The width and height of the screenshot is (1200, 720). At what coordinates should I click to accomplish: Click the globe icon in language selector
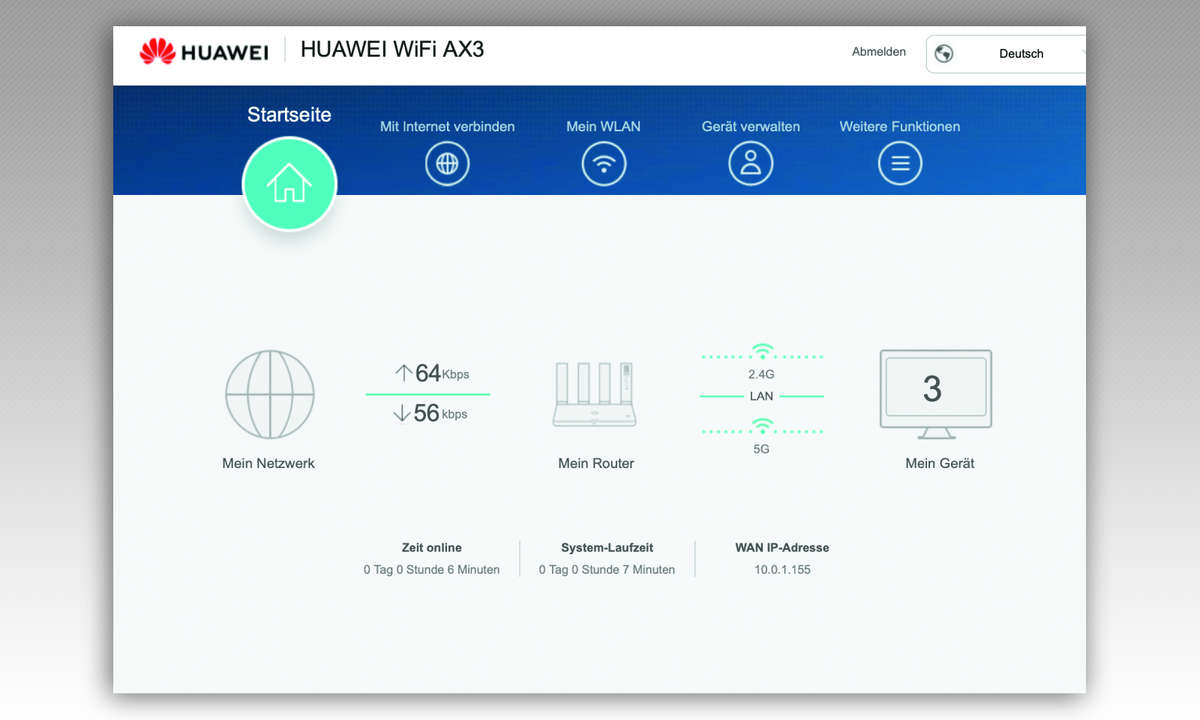[944, 54]
